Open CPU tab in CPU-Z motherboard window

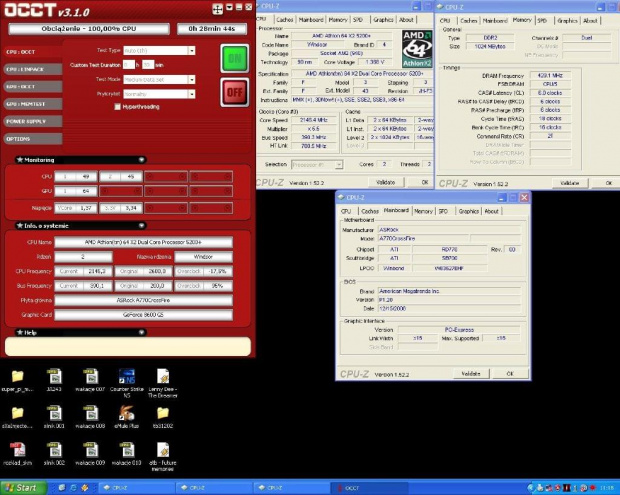[346, 211]
